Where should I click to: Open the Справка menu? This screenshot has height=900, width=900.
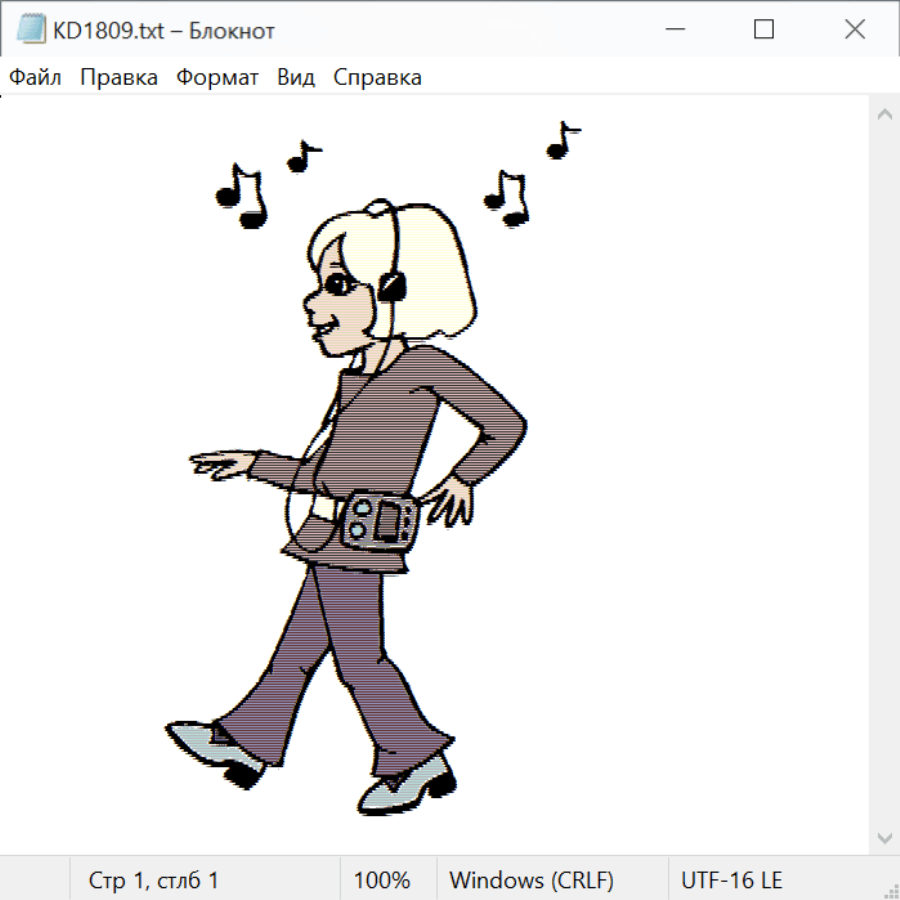pos(377,78)
